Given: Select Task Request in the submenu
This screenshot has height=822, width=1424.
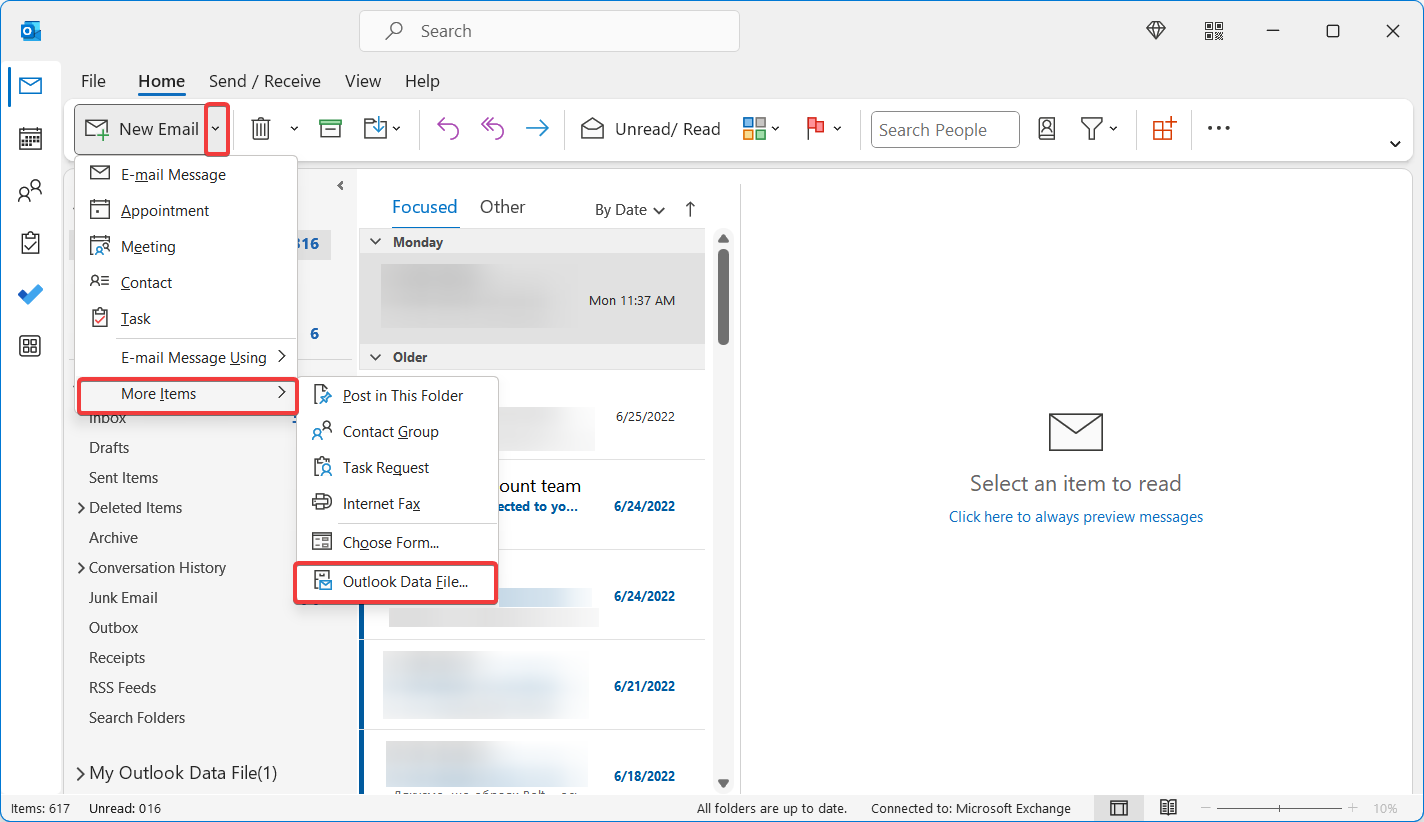Looking at the screenshot, I should pyautogui.click(x=398, y=467).
